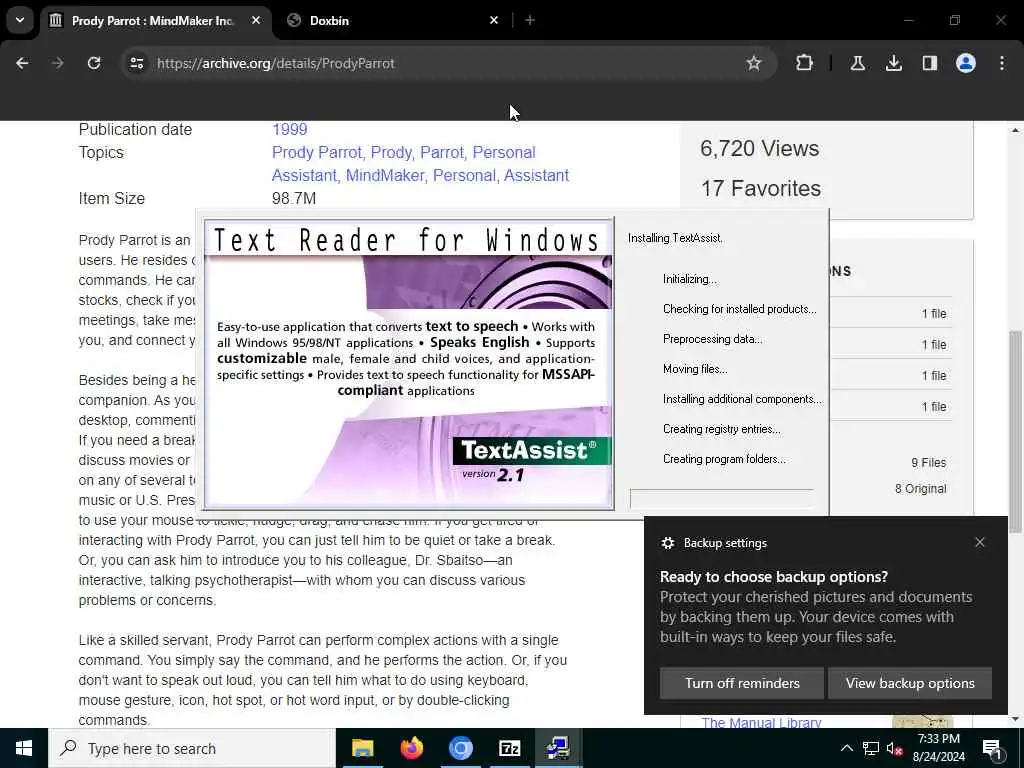Open Chromium browser from the taskbar
The height and width of the screenshot is (768, 1024).
[x=460, y=748]
